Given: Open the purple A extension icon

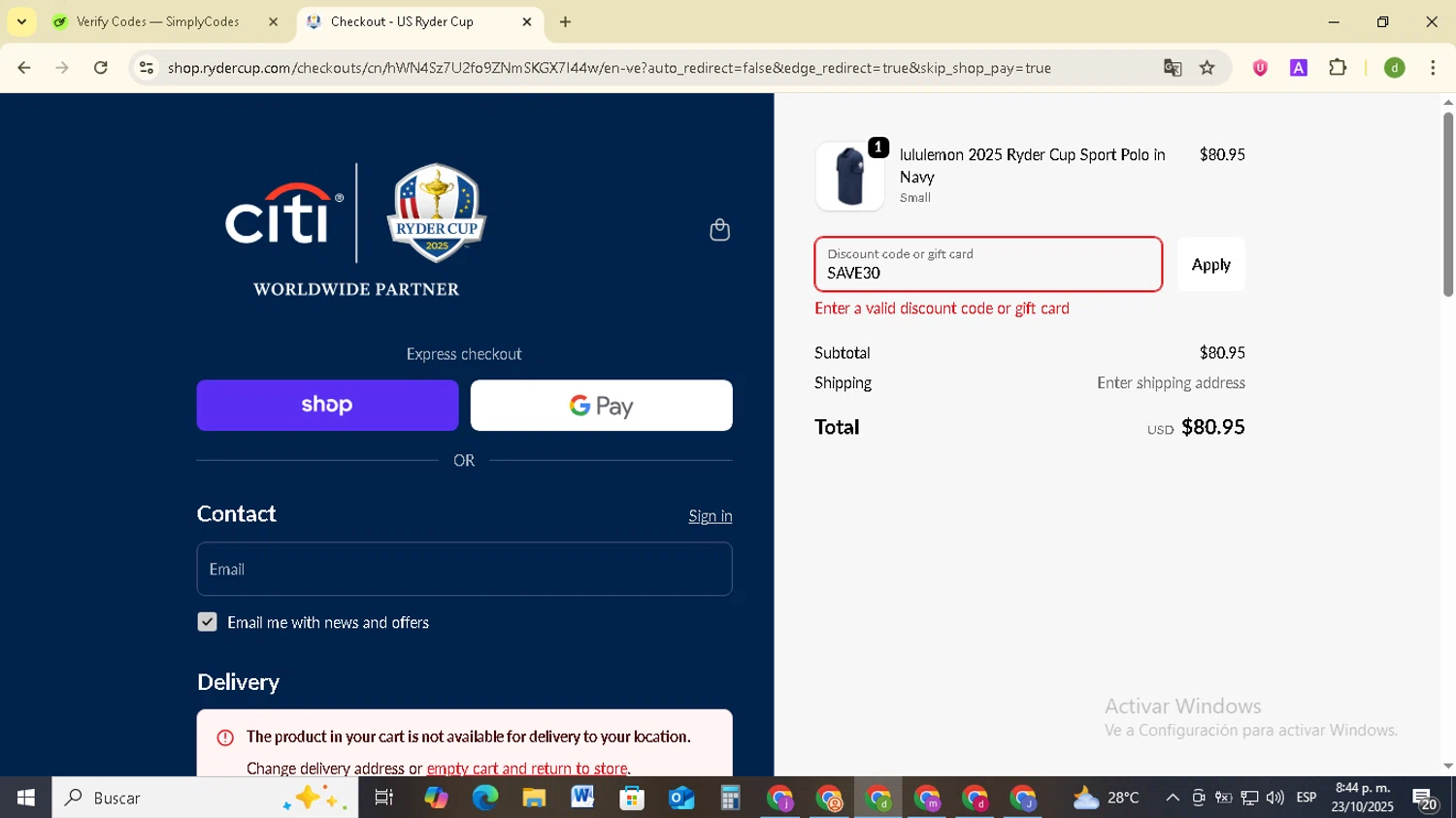Looking at the screenshot, I should [1298, 68].
